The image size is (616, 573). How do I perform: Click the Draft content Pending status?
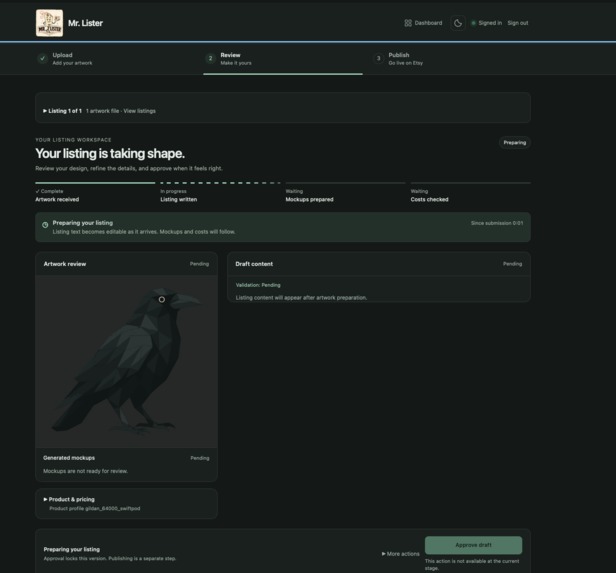click(512, 264)
